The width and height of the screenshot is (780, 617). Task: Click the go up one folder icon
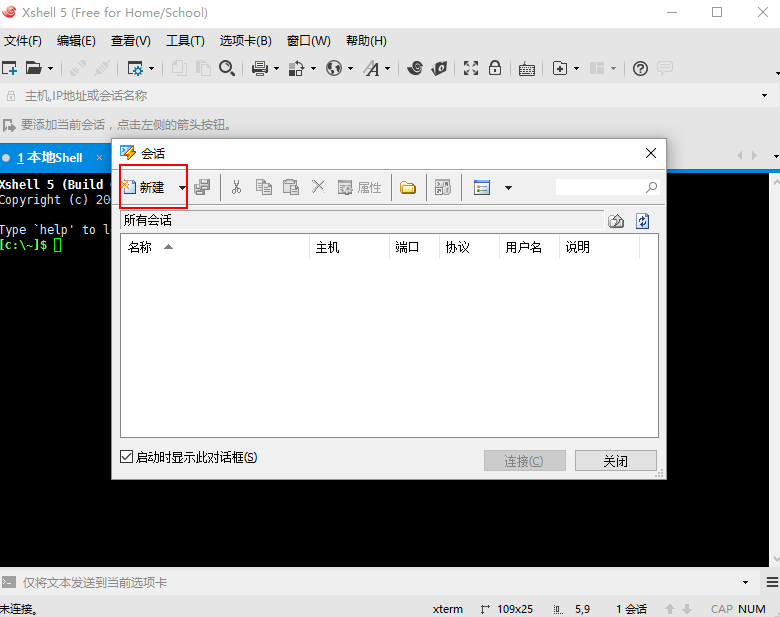pyautogui.click(x=616, y=221)
